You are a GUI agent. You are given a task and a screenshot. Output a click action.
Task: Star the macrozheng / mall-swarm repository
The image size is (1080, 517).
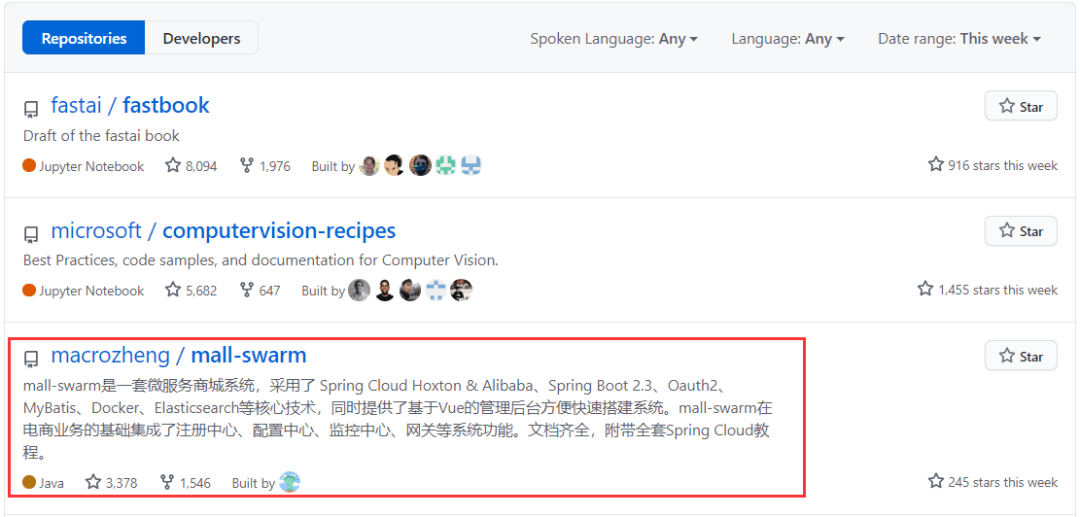(1021, 356)
